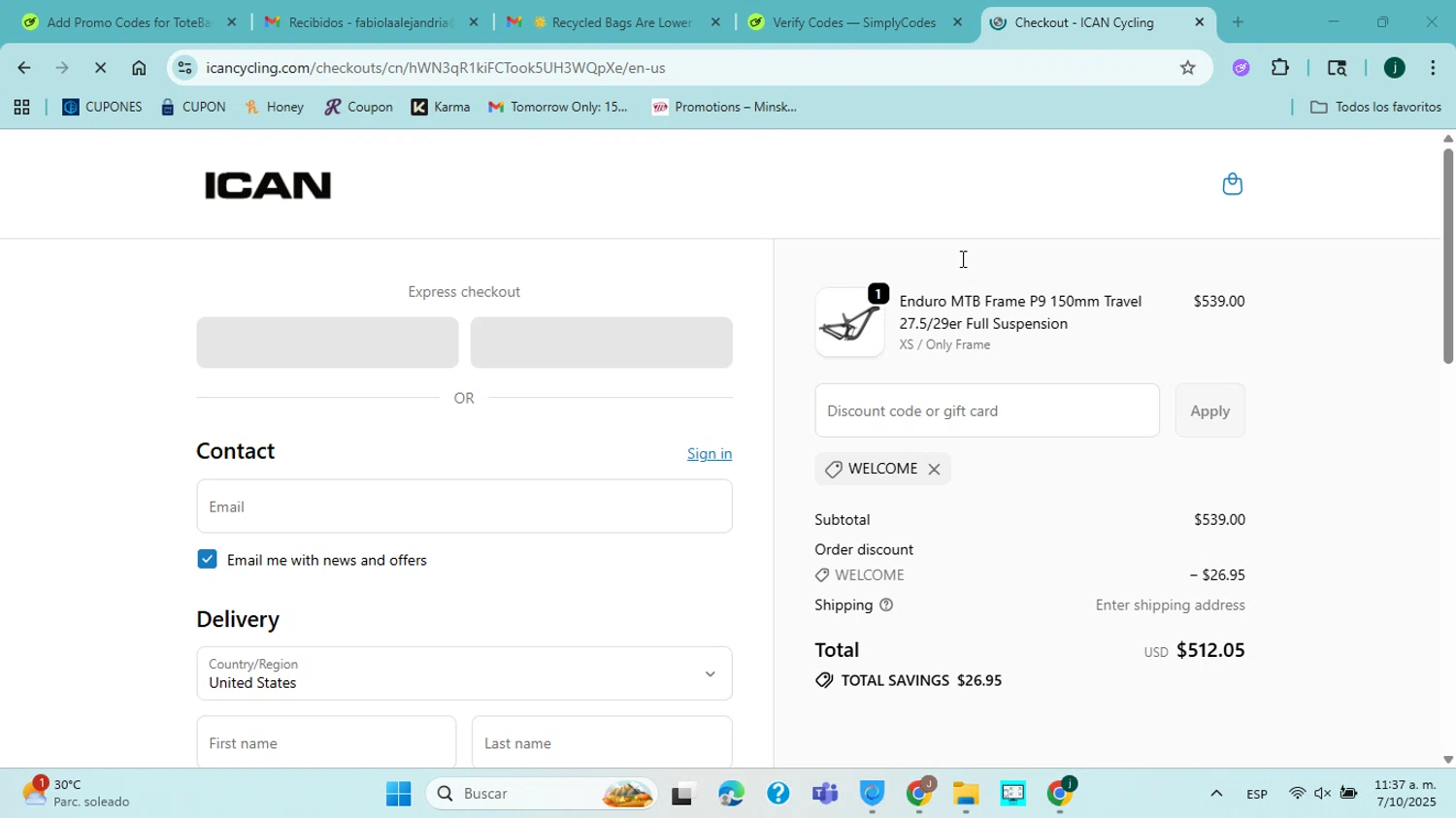Open the apps grid in bookmarks bar
This screenshot has width=1456, height=818.
pos(21,108)
